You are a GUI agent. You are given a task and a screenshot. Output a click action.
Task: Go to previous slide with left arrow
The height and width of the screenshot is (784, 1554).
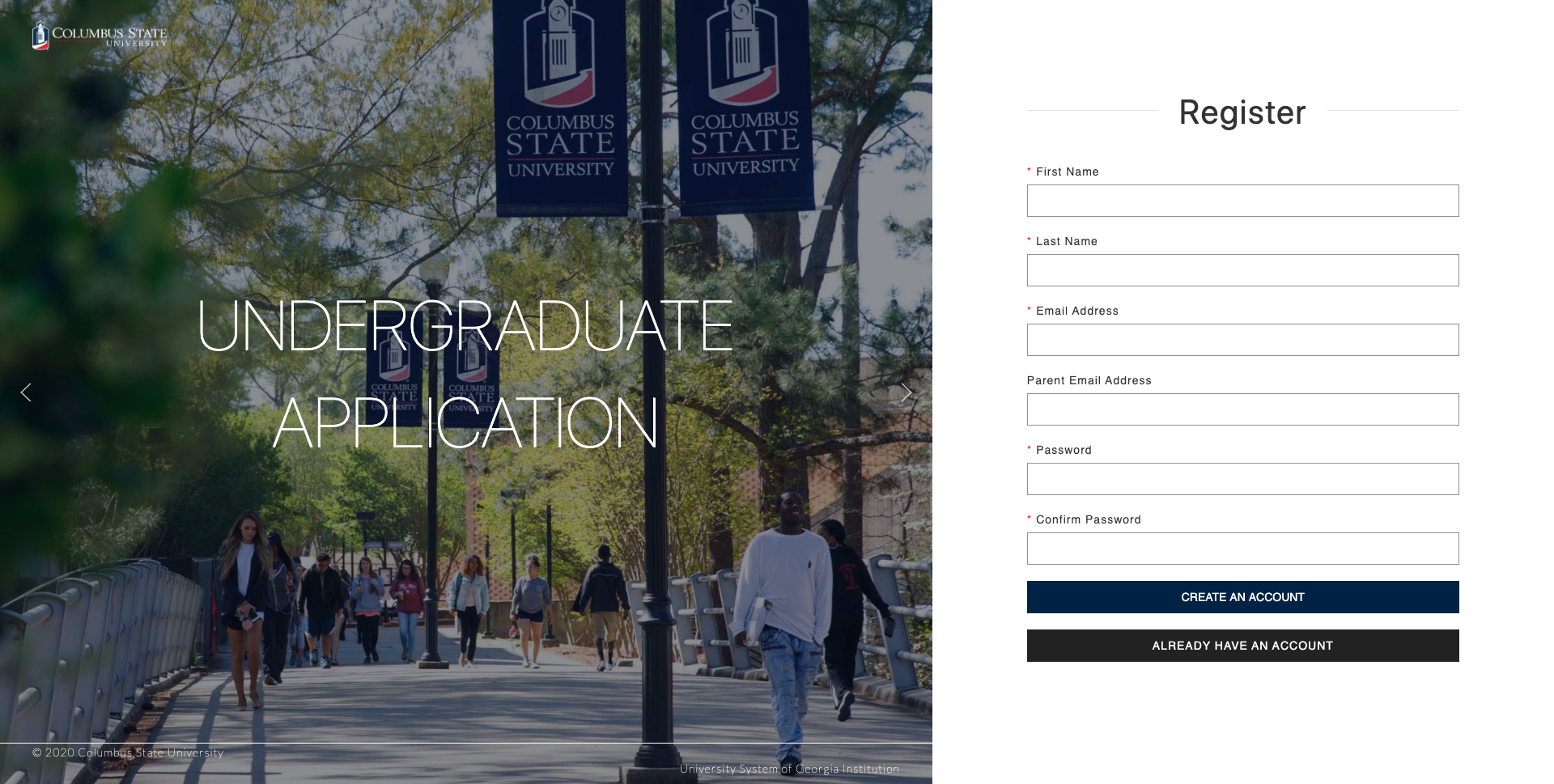pos(26,392)
